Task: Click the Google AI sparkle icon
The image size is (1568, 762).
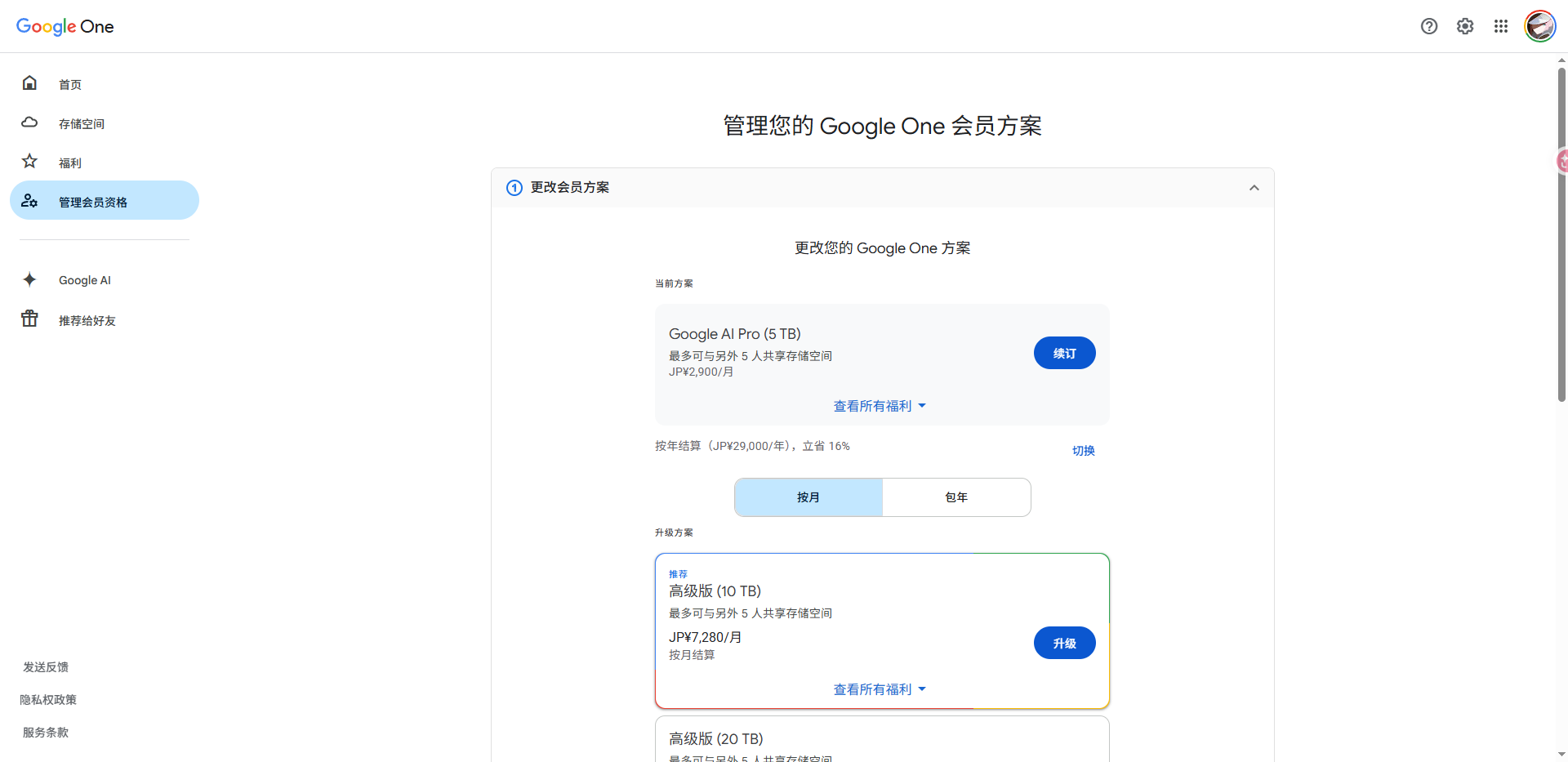Action: point(29,279)
